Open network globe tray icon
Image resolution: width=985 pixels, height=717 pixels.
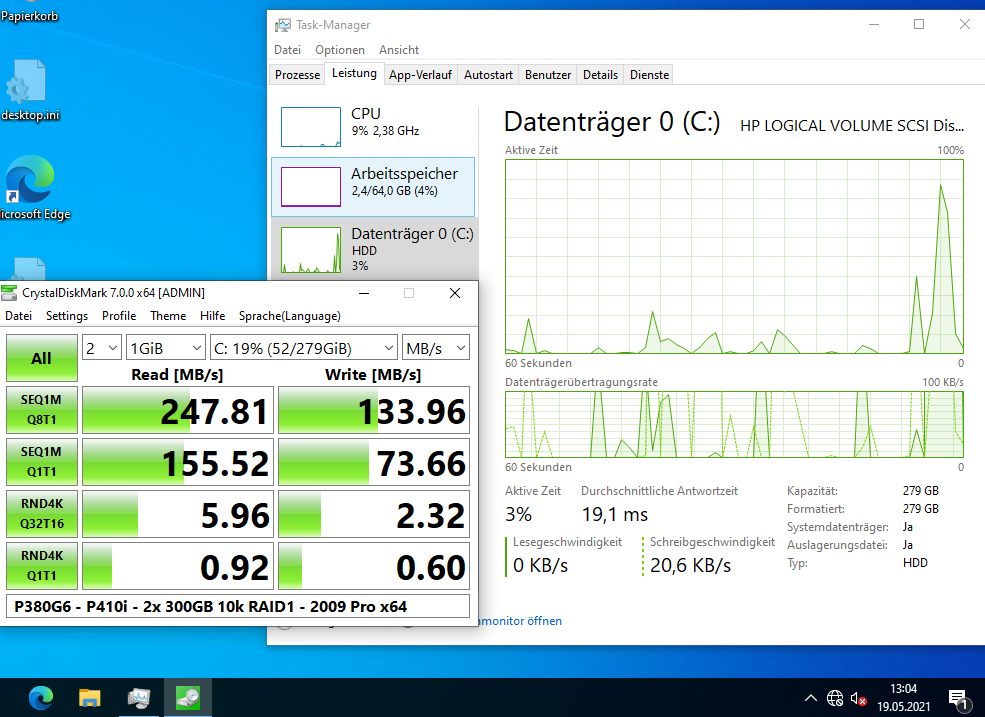pyautogui.click(x=835, y=698)
